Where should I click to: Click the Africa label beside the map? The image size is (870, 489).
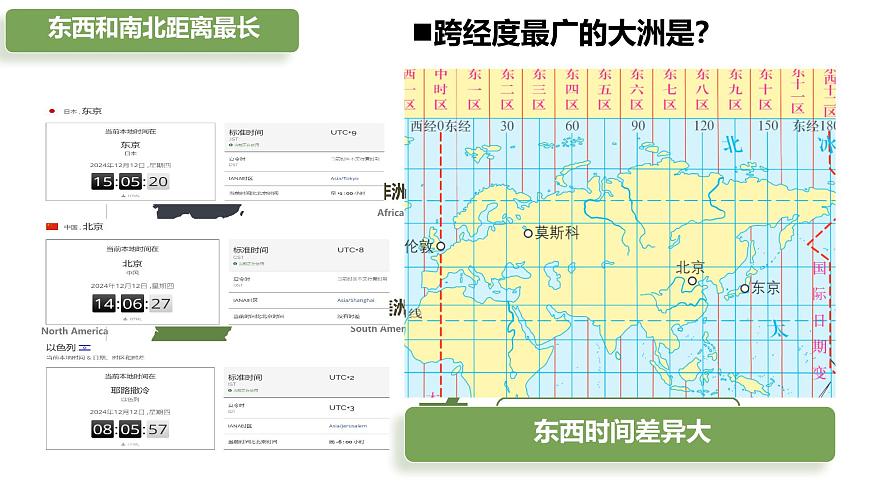[x=391, y=213]
